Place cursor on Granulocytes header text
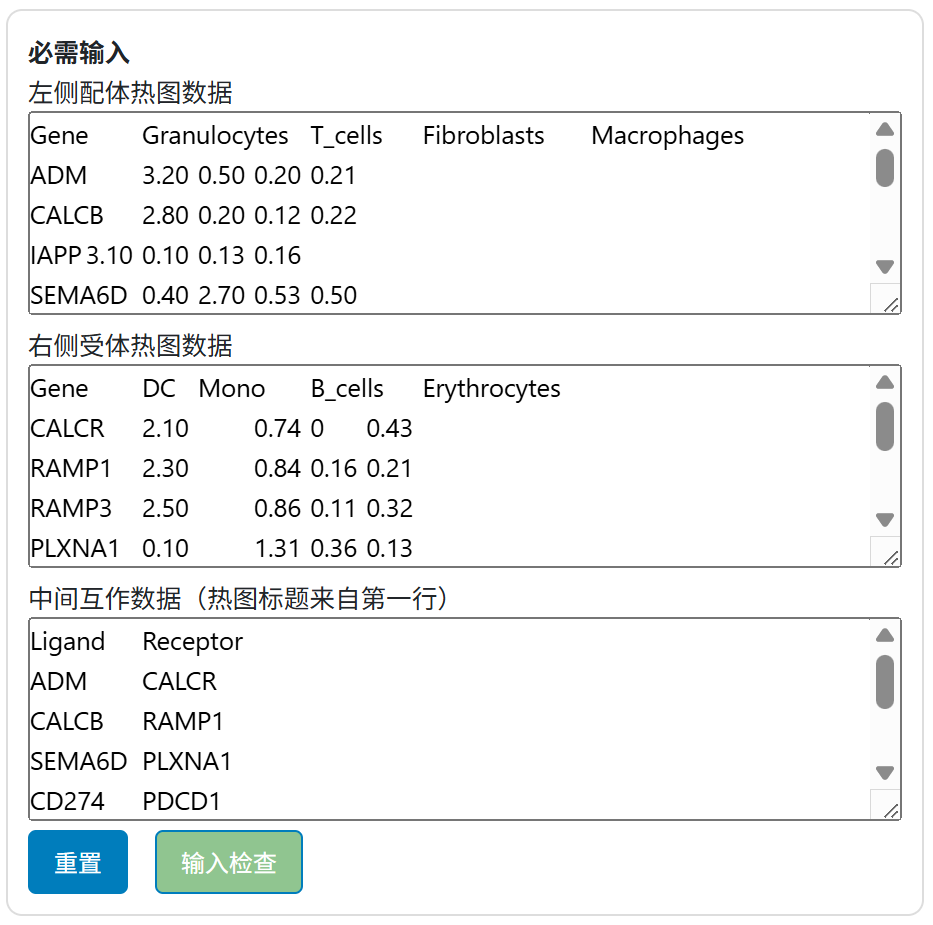Viewport: 933px width, 925px height. click(x=215, y=136)
